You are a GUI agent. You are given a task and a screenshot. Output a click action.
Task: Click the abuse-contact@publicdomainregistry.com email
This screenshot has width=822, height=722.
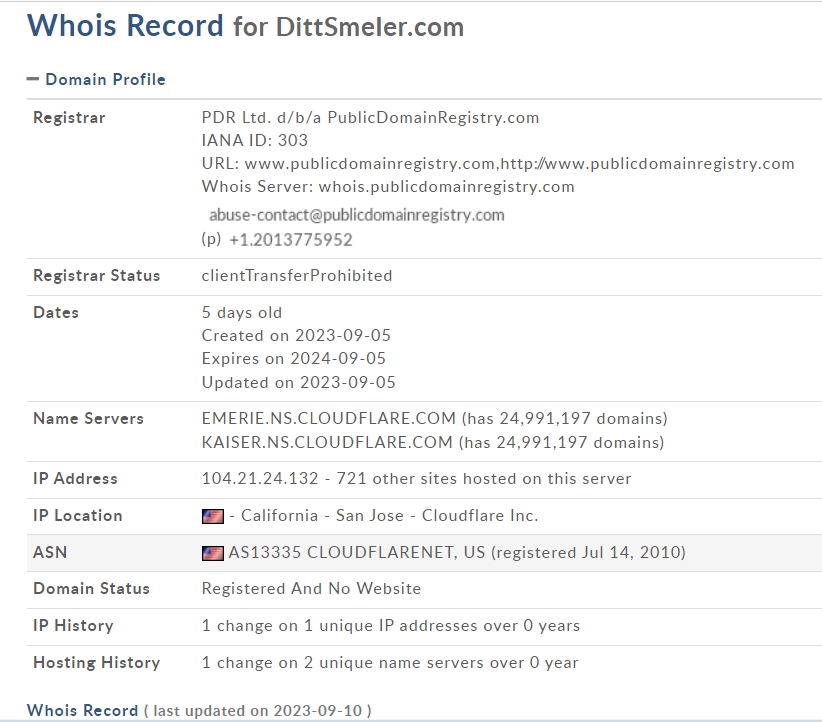tap(356, 215)
